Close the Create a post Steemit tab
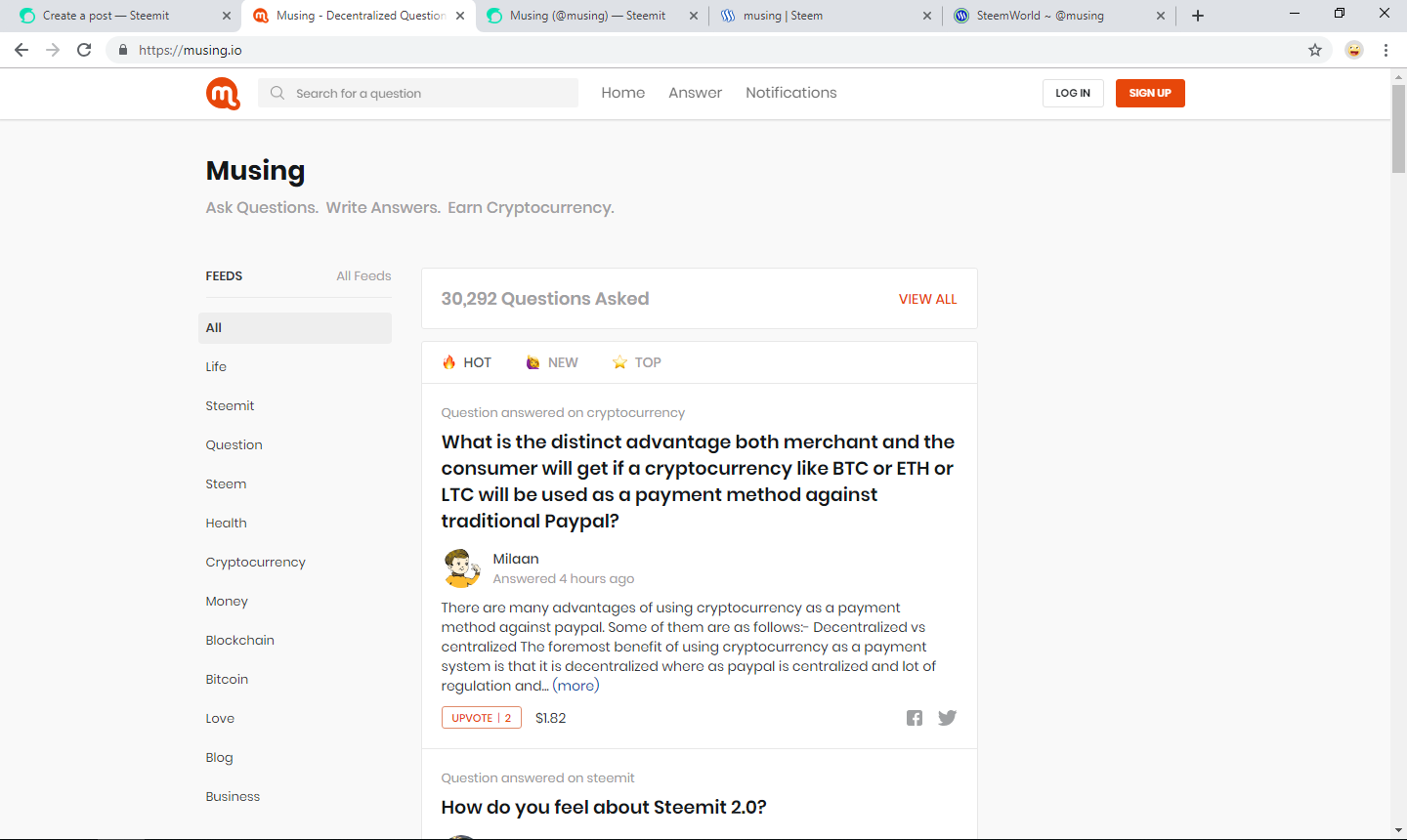 point(227,16)
